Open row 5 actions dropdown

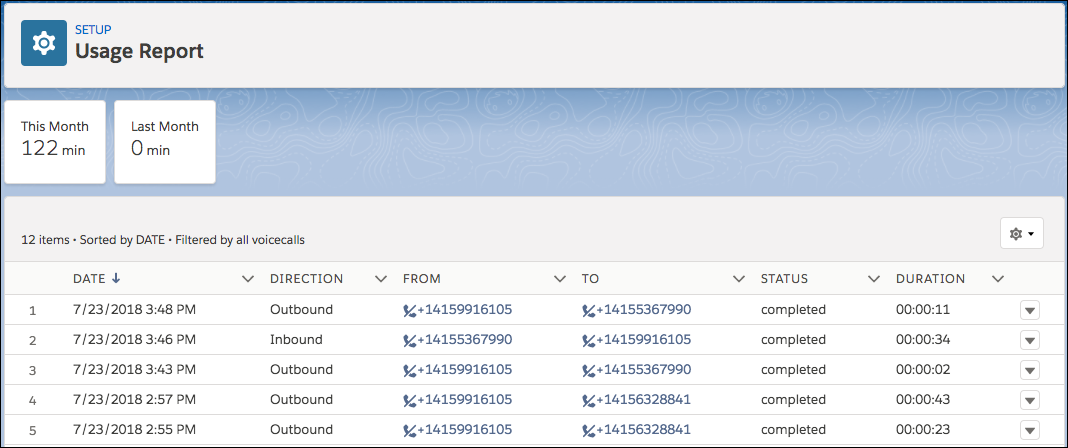(x=1030, y=430)
